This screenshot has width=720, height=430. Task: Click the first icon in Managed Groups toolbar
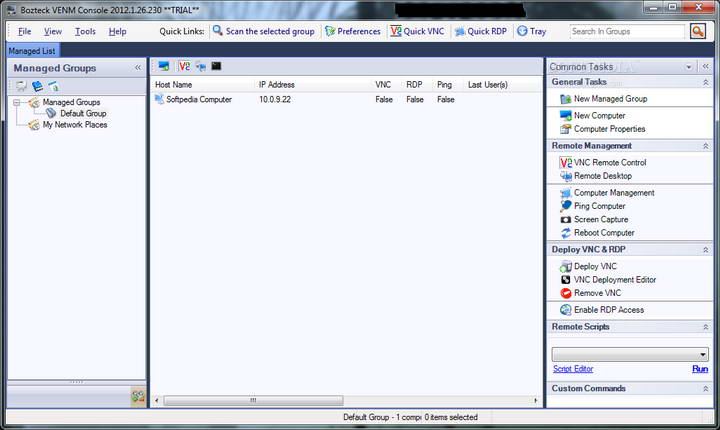22,86
